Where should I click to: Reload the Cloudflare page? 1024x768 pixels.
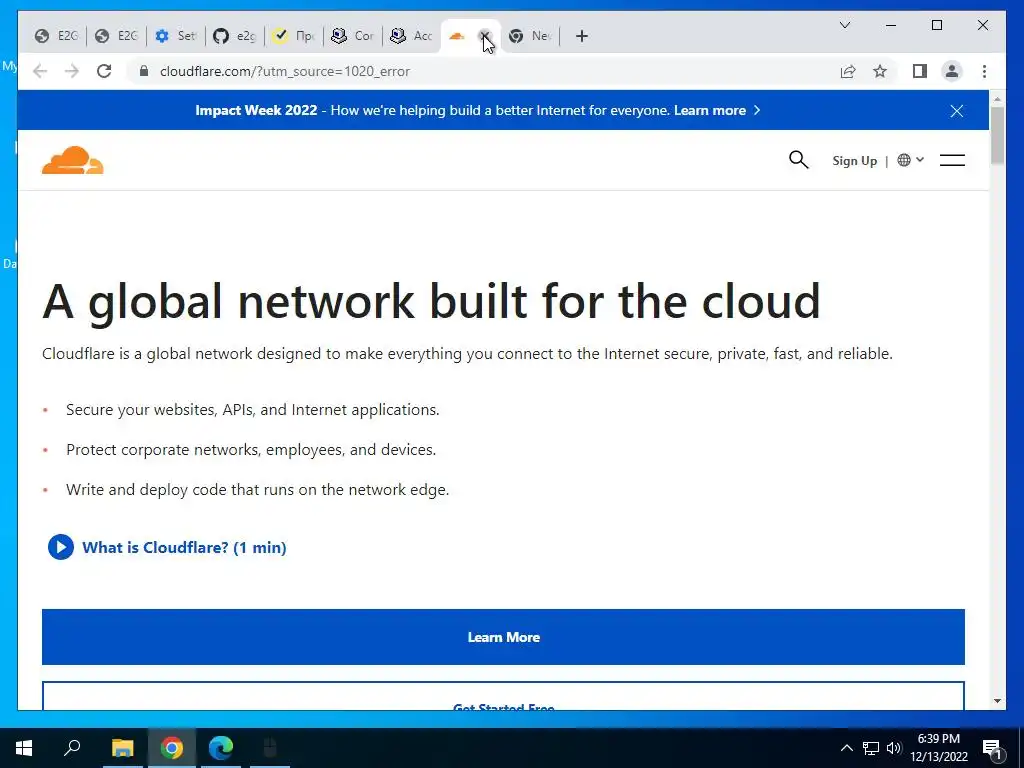coord(104,71)
